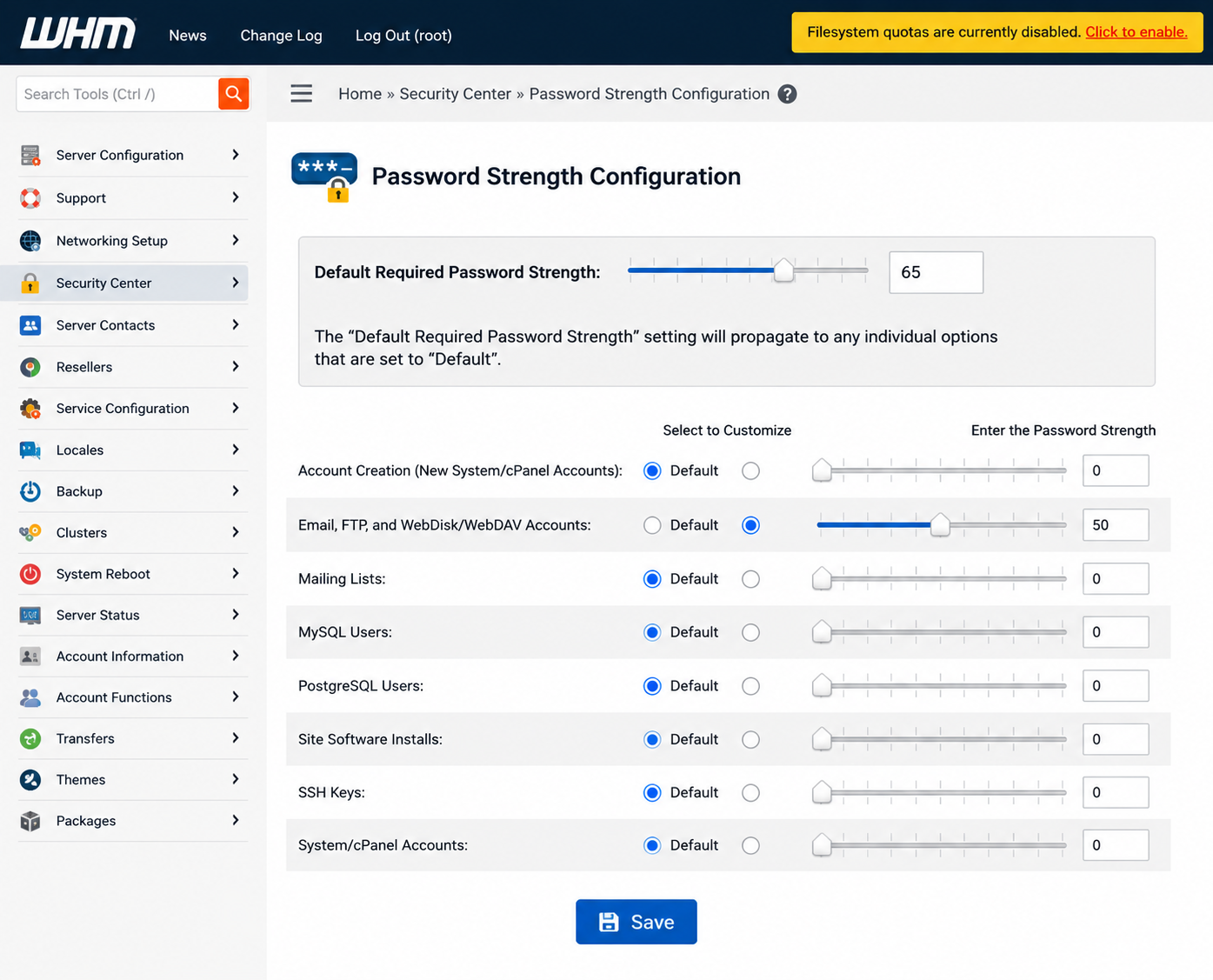Click the Resellers icon
The image size is (1213, 980).
pyautogui.click(x=30, y=366)
